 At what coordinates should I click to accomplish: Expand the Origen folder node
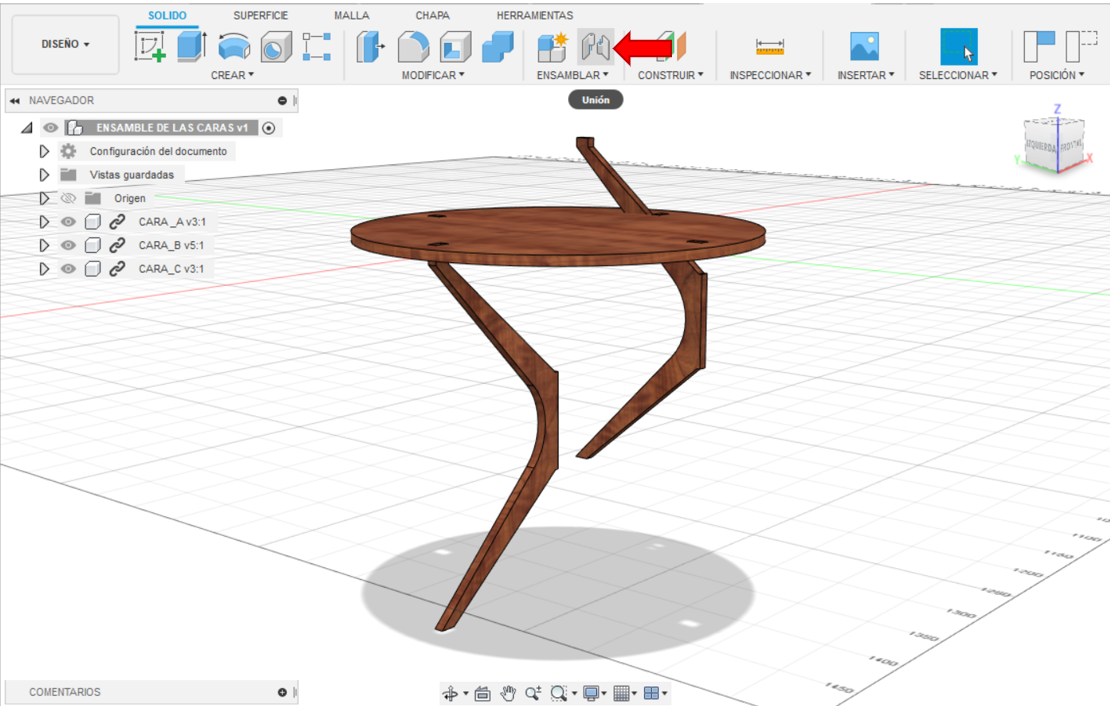tap(44, 198)
